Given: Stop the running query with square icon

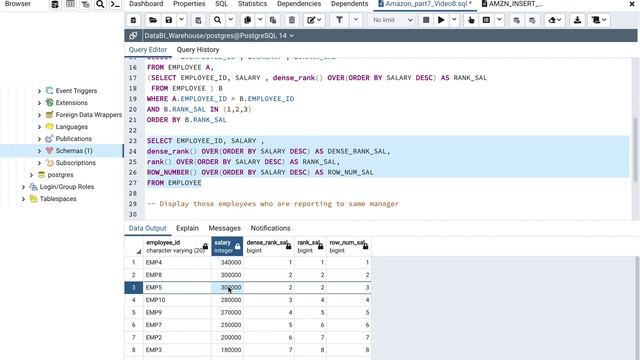Looking at the screenshot, I should [x=426, y=20].
